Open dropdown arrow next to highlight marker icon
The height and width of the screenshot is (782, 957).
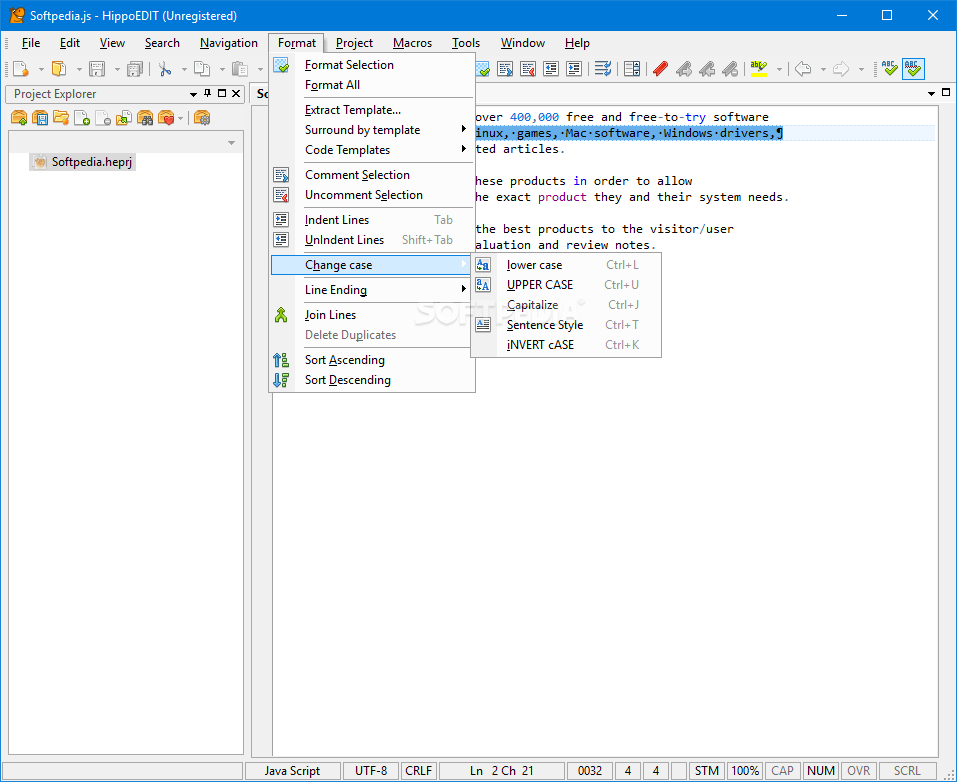(x=779, y=69)
